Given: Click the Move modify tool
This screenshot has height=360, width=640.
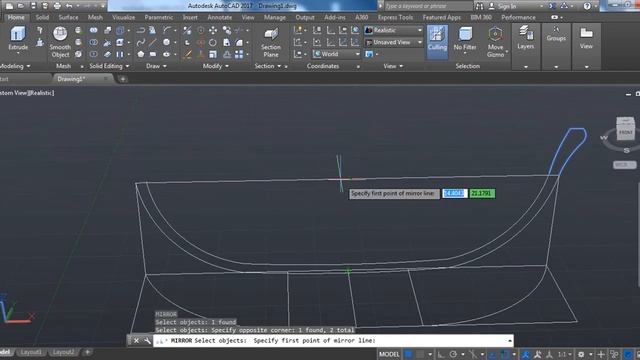Looking at the screenshot, I should [x=213, y=30].
